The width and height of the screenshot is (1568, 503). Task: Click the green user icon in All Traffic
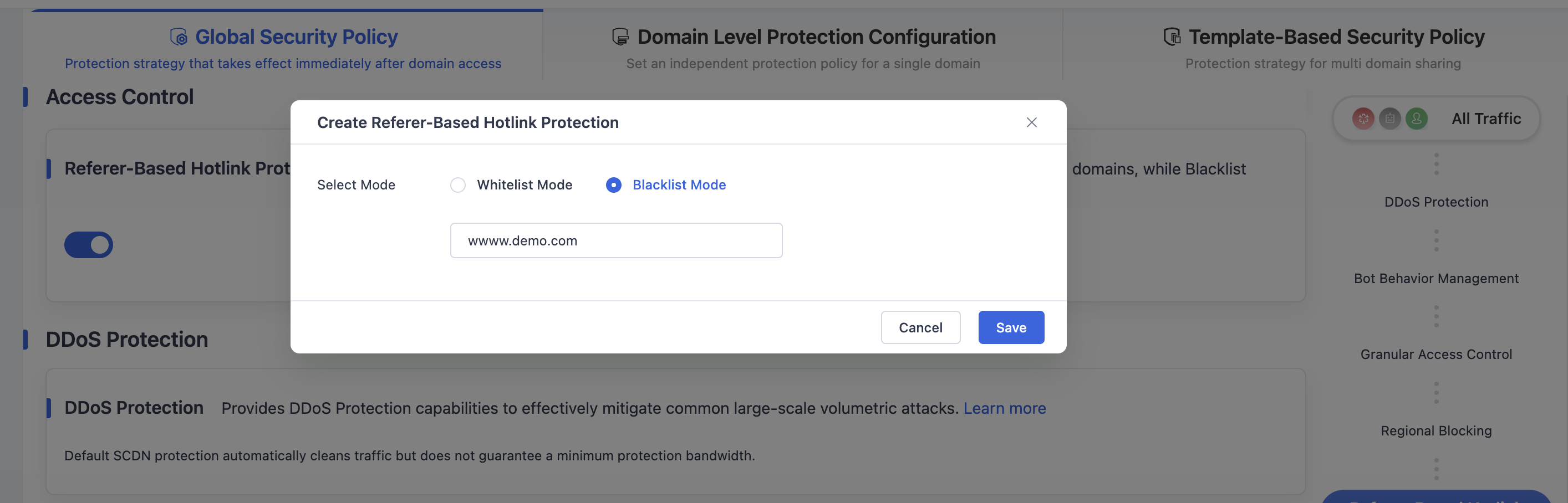[x=1417, y=119]
